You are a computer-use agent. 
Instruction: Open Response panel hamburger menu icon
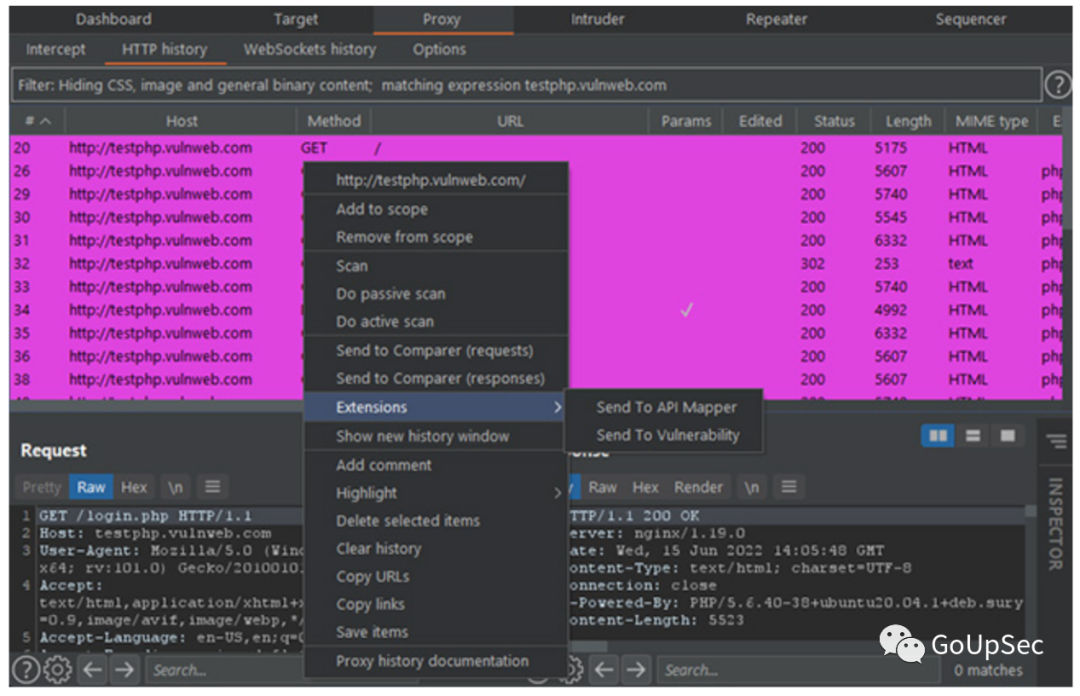(x=789, y=487)
